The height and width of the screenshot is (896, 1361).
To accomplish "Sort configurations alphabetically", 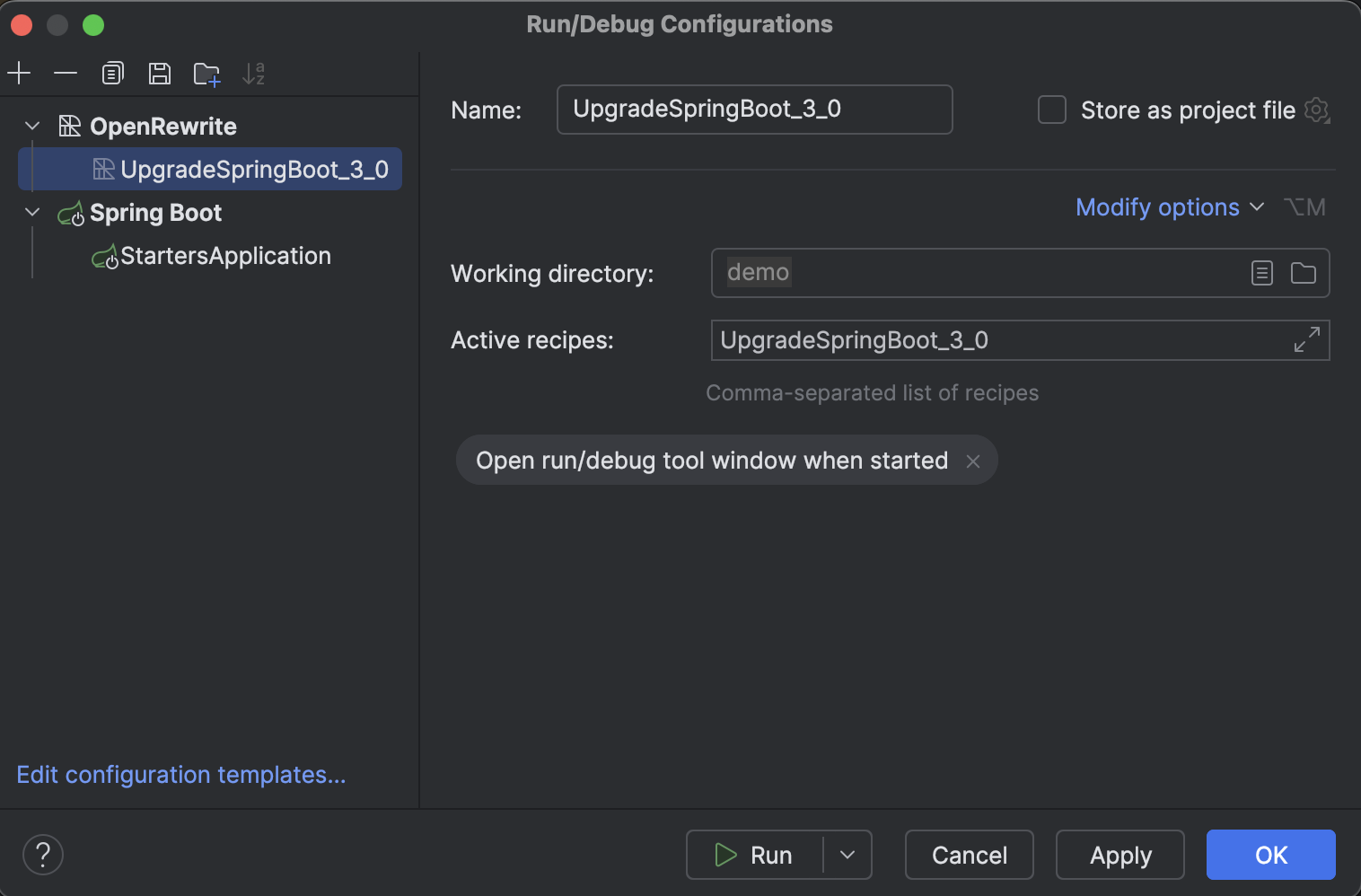I will [x=254, y=73].
